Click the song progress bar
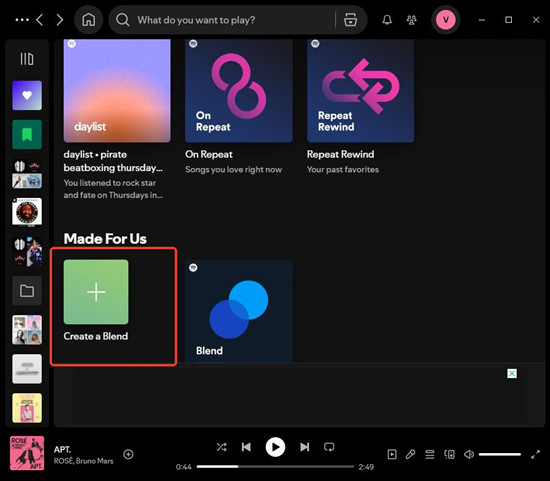 pyautogui.click(x=275, y=467)
